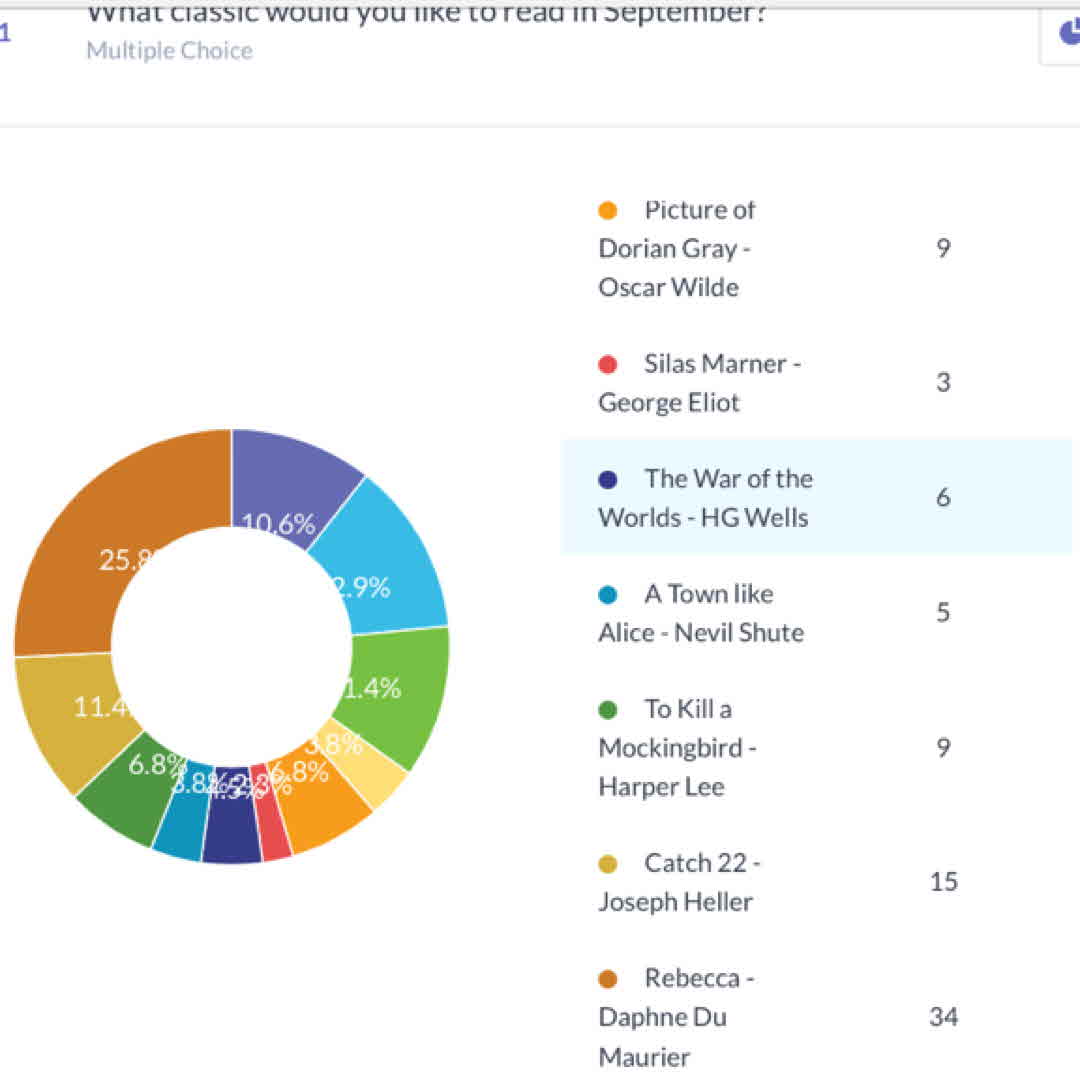1080x1080 pixels.
Task: Click the Multiple Choice question type label
Action: [169, 51]
